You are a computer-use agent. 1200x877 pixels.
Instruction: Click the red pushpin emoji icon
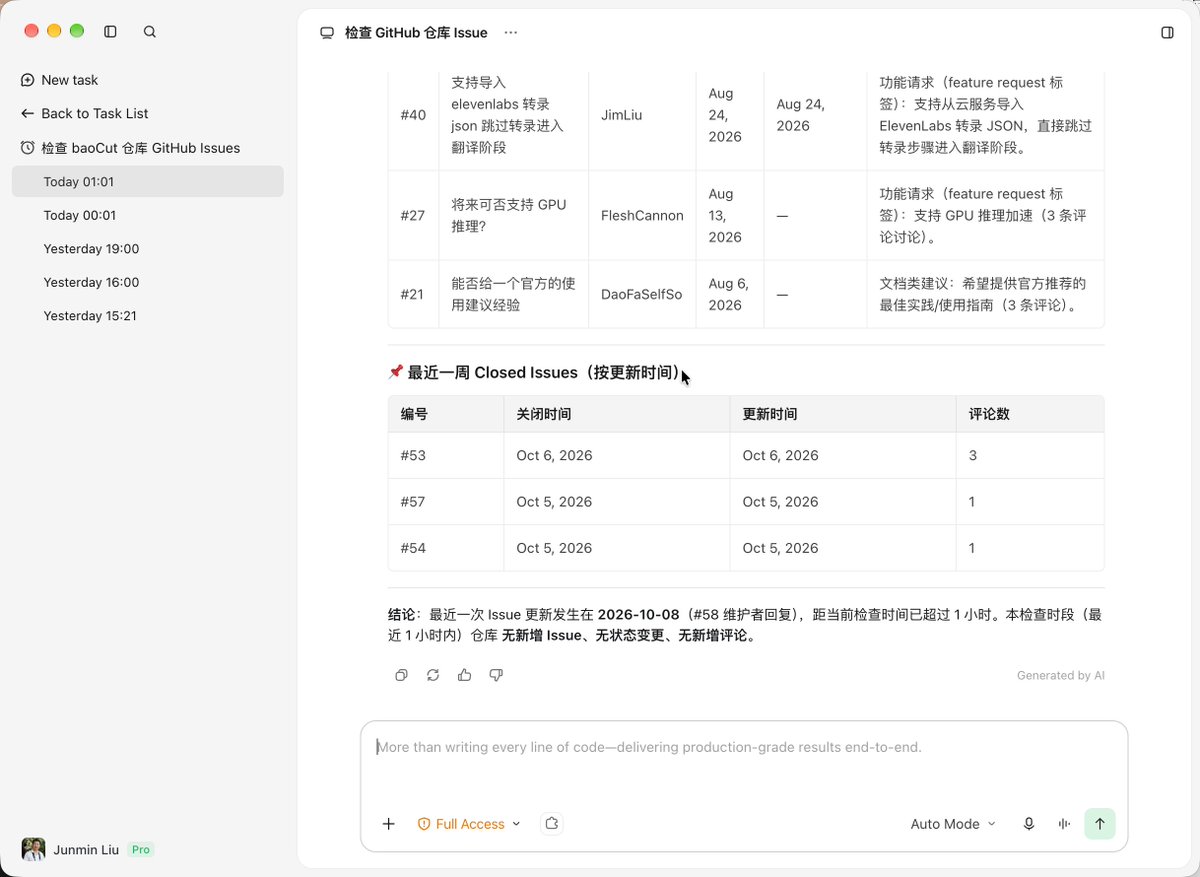pos(396,372)
